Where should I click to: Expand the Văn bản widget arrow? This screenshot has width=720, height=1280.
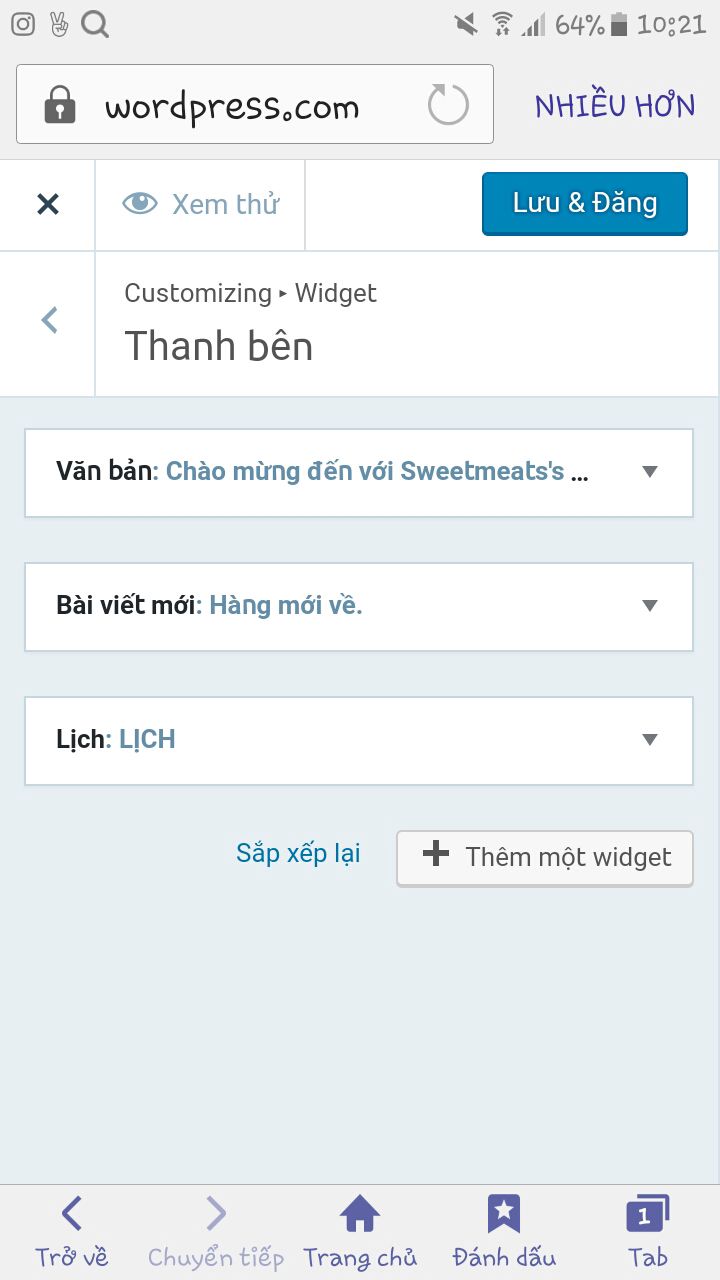pos(650,472)
